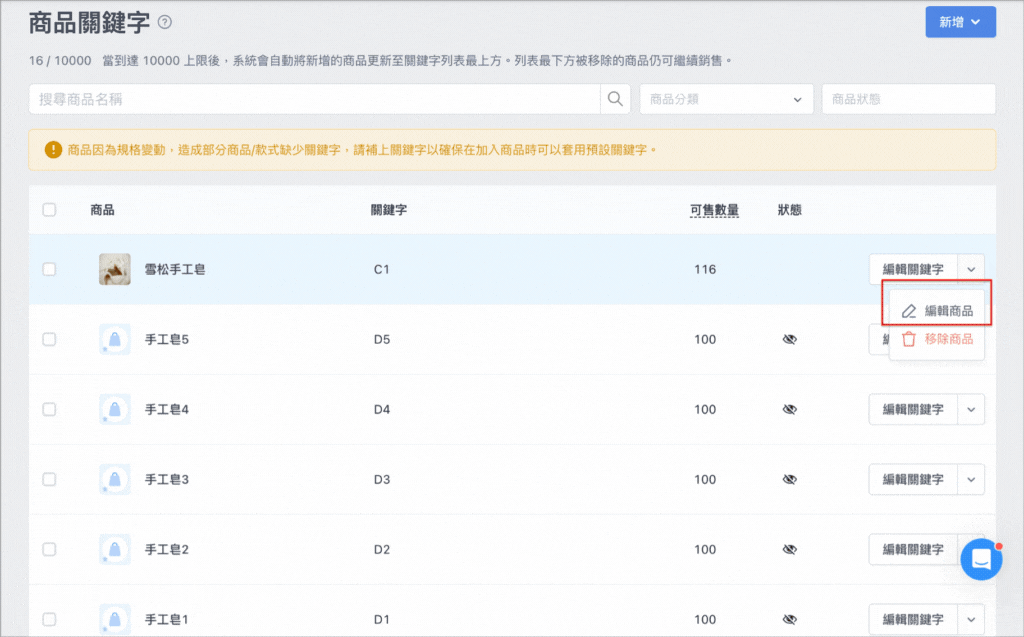Focus the 搜尋商品名稱 search field
This screenshot has width=1024, height=637.
tap(315, 99)
